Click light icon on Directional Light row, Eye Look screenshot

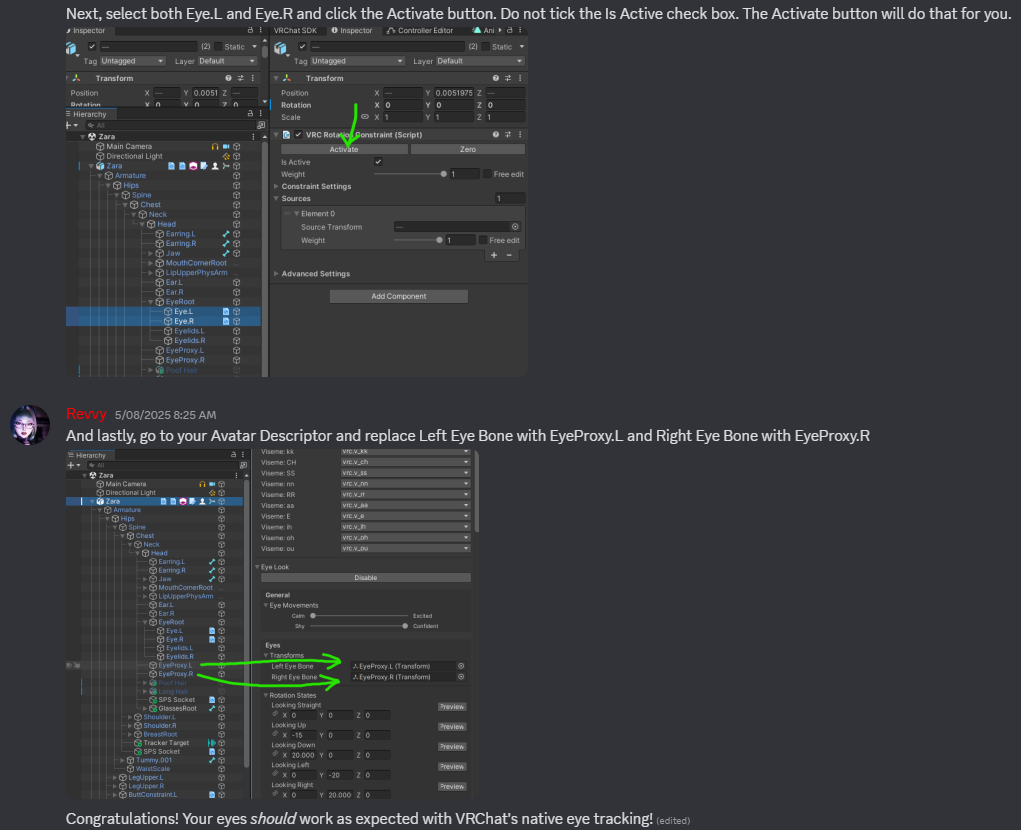(212, 493)
